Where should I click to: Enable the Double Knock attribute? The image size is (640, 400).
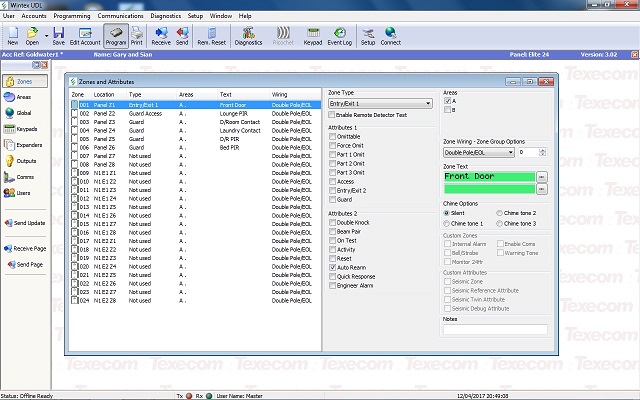pos(332,222)
